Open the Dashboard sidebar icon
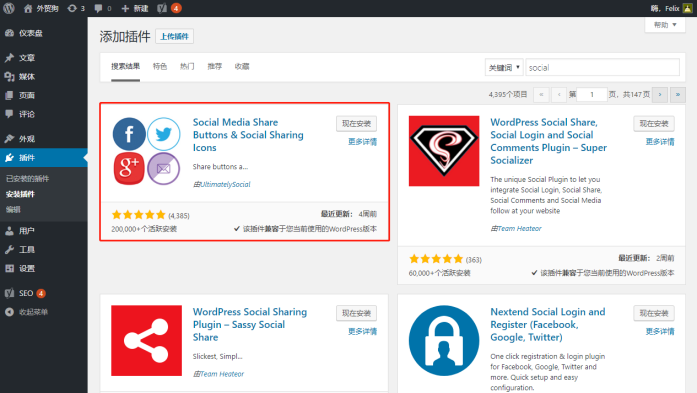The height and width of the screenshot is (393, 697). click(x=9, y=33)
